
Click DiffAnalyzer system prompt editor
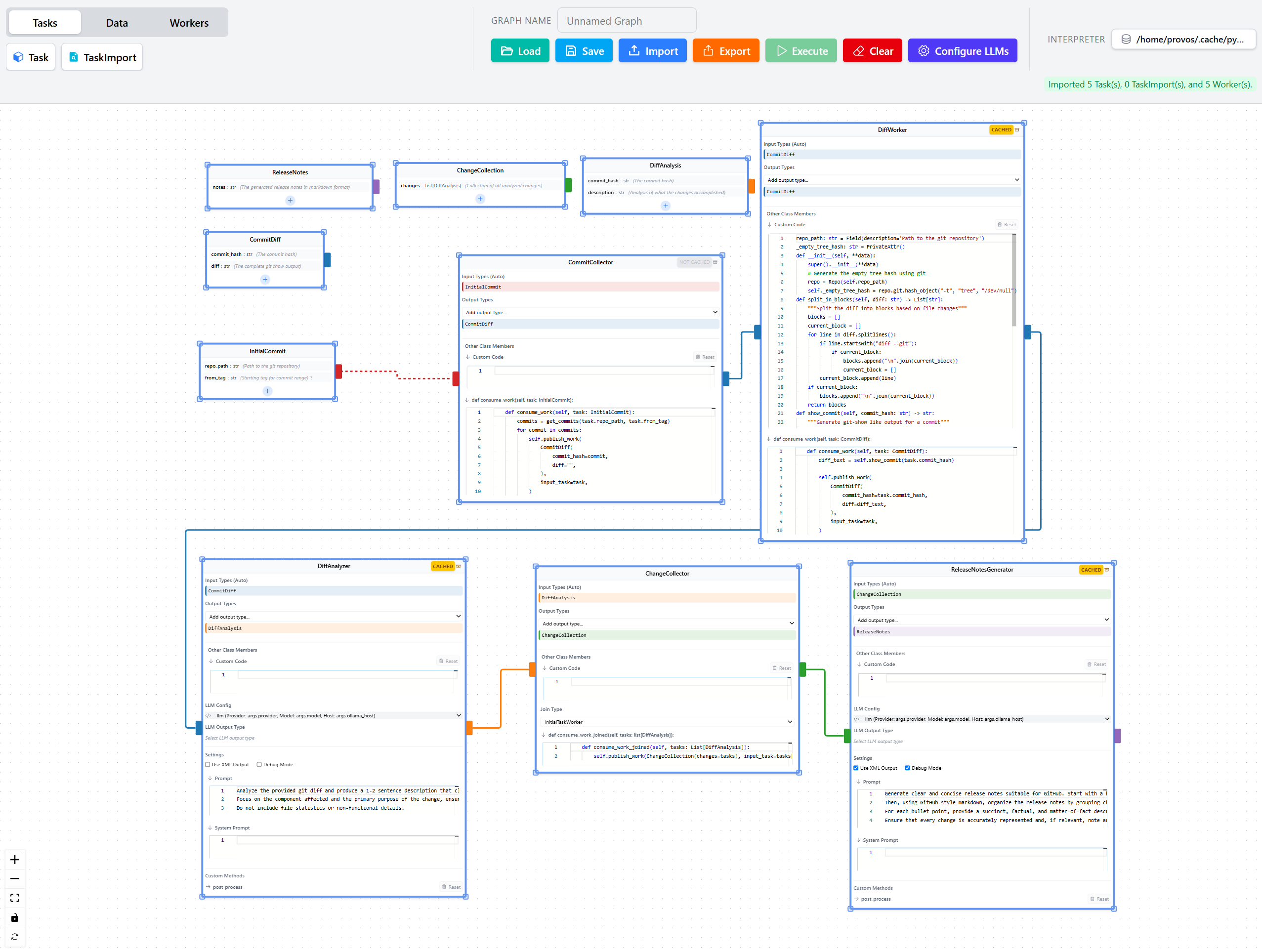tap(335, 848)
